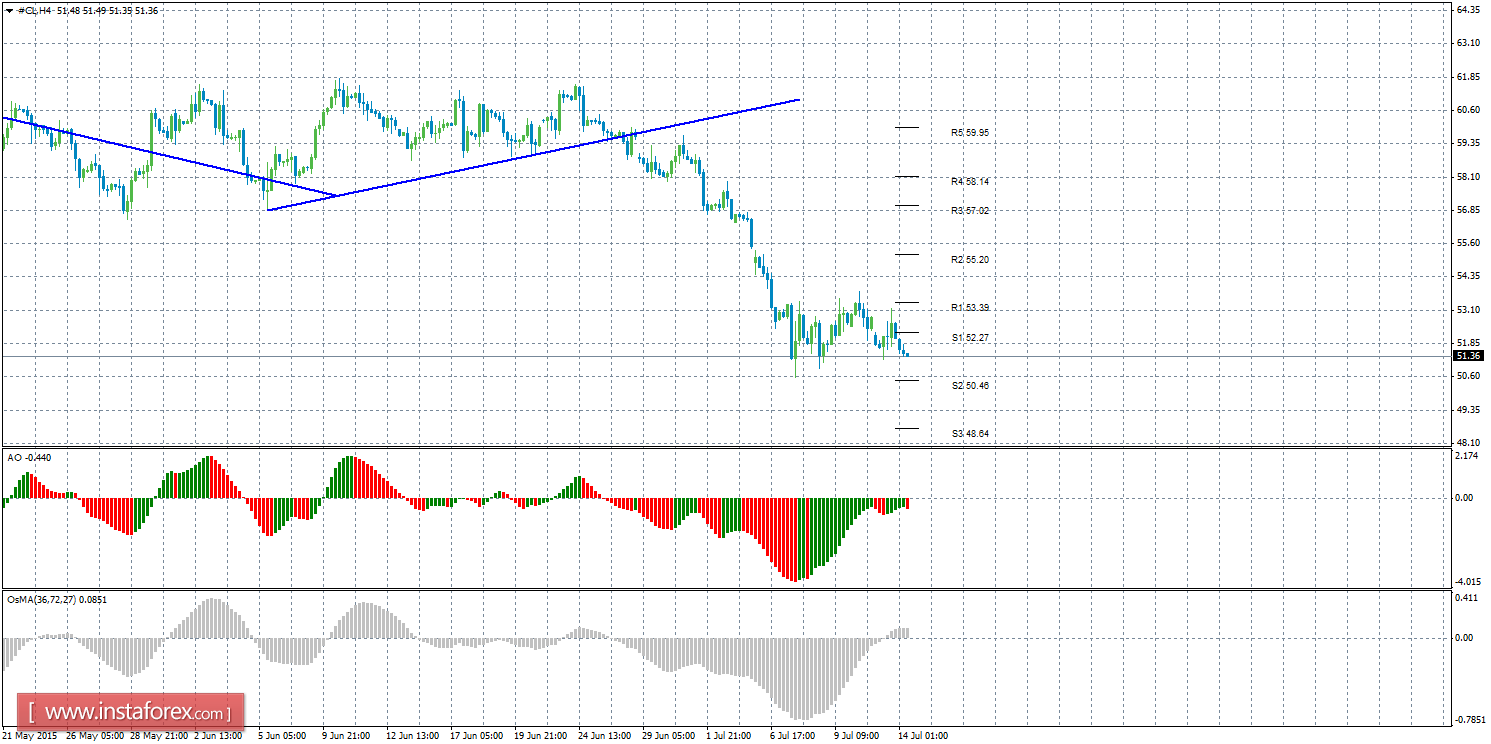Click the AO -0.440 indicator label
The image size is (1491, 744).
point(30,458)
